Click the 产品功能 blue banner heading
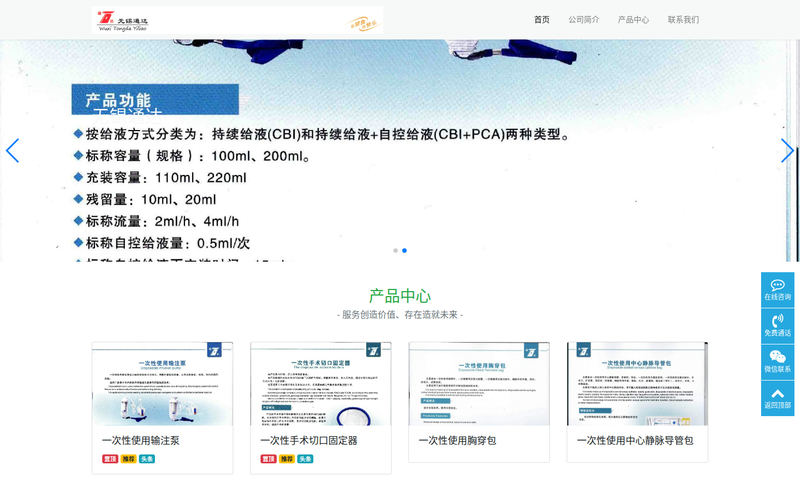Viewport: 800px width, 500px height. [155, 99]
